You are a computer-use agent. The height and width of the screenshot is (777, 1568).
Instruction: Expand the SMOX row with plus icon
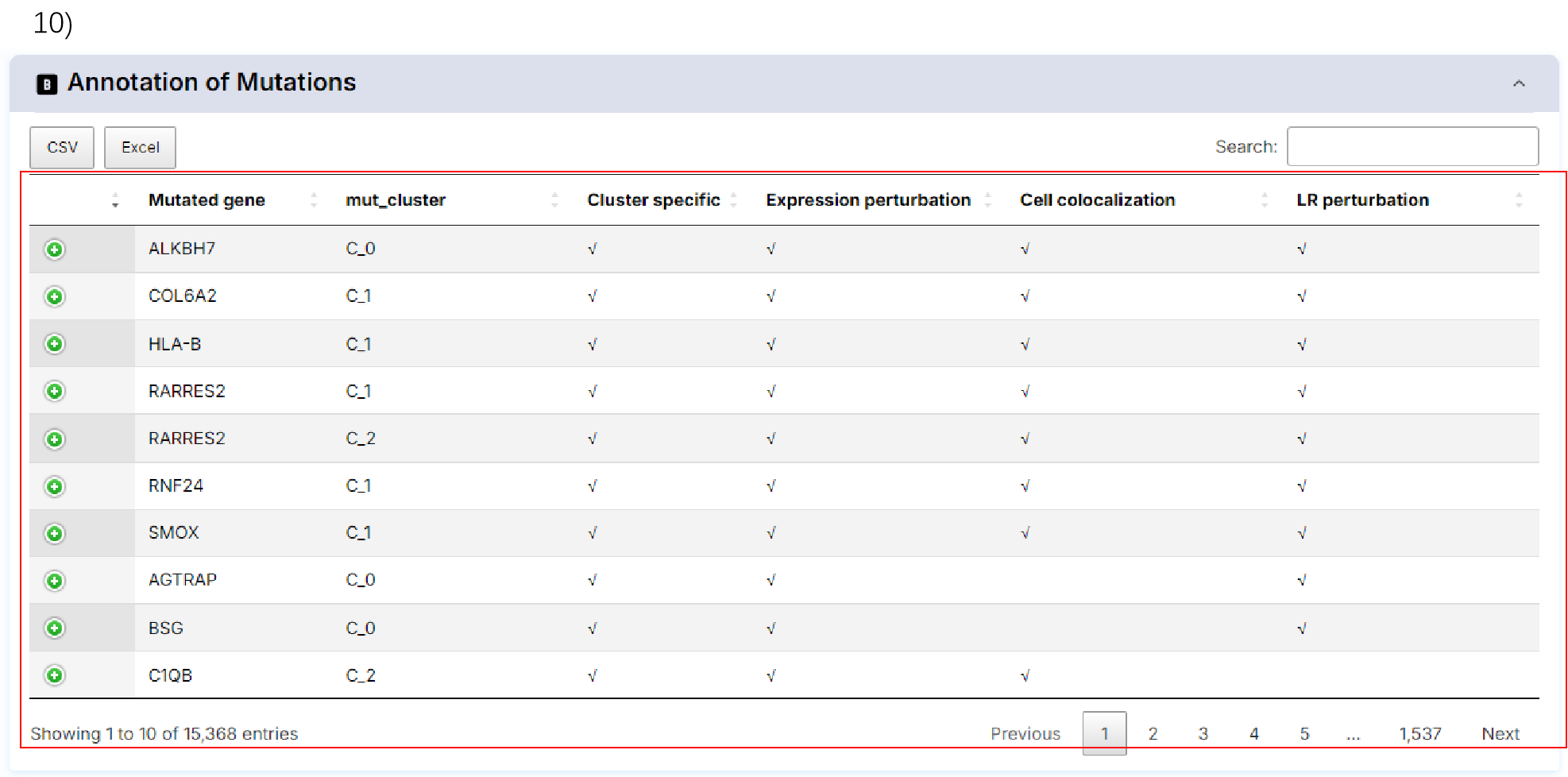pos(54,533)
